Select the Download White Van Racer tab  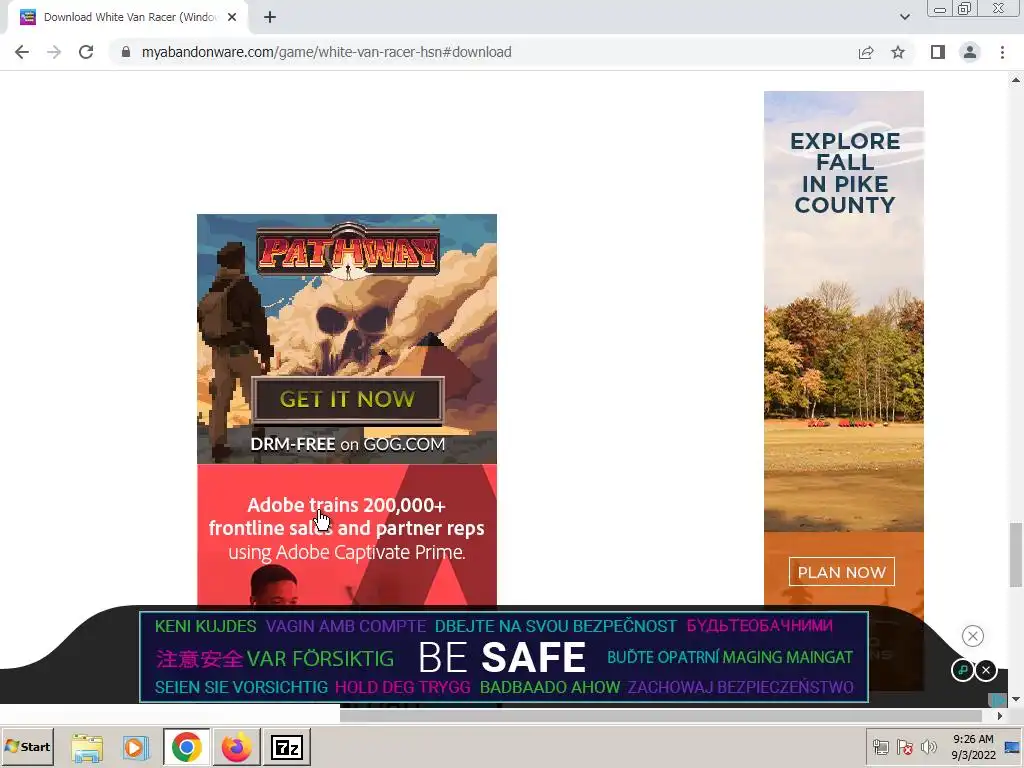(129, 17)
